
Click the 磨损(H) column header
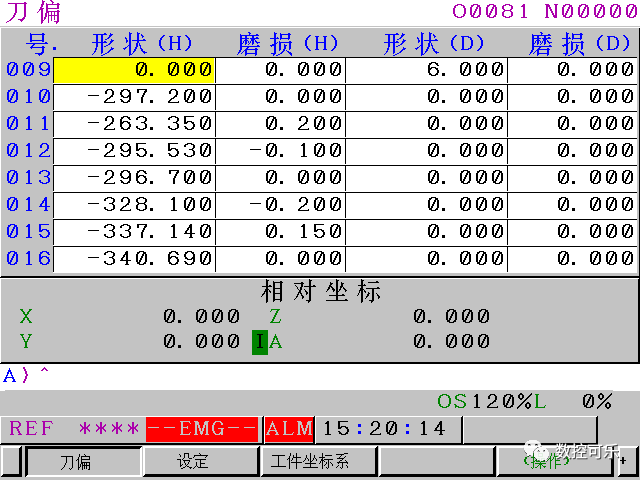pos(288,43)
